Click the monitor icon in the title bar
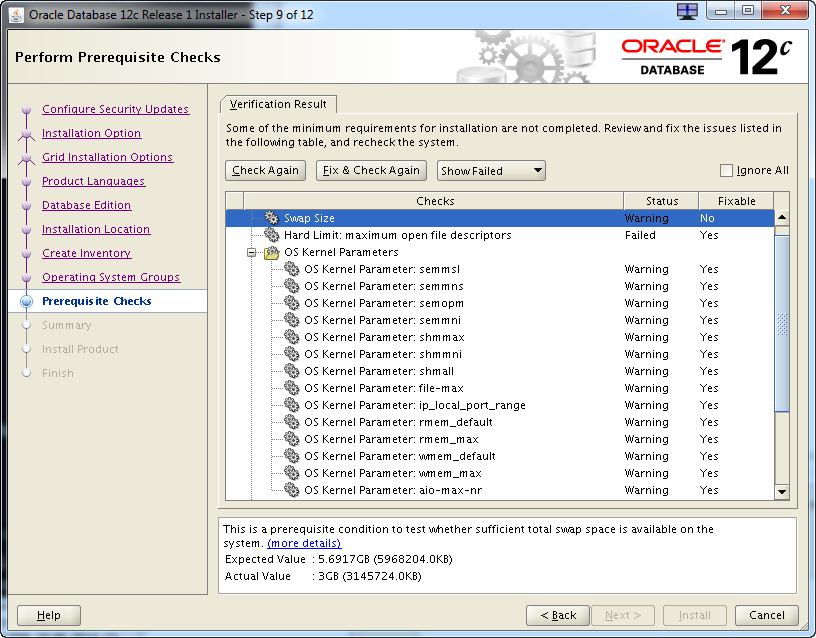 coord(687,11)
